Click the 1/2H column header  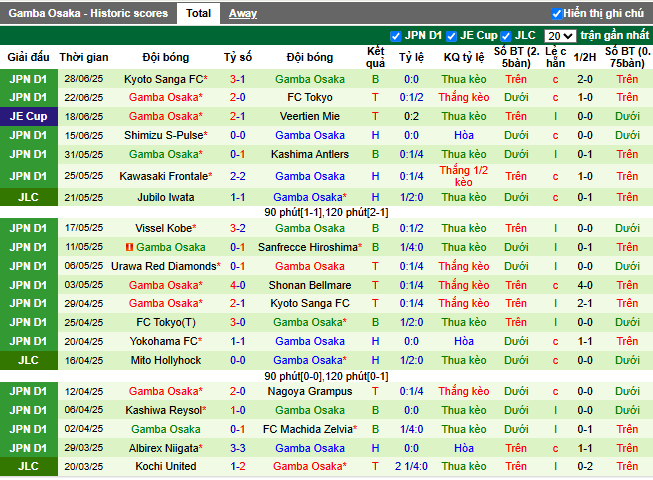tap(585, 57)
